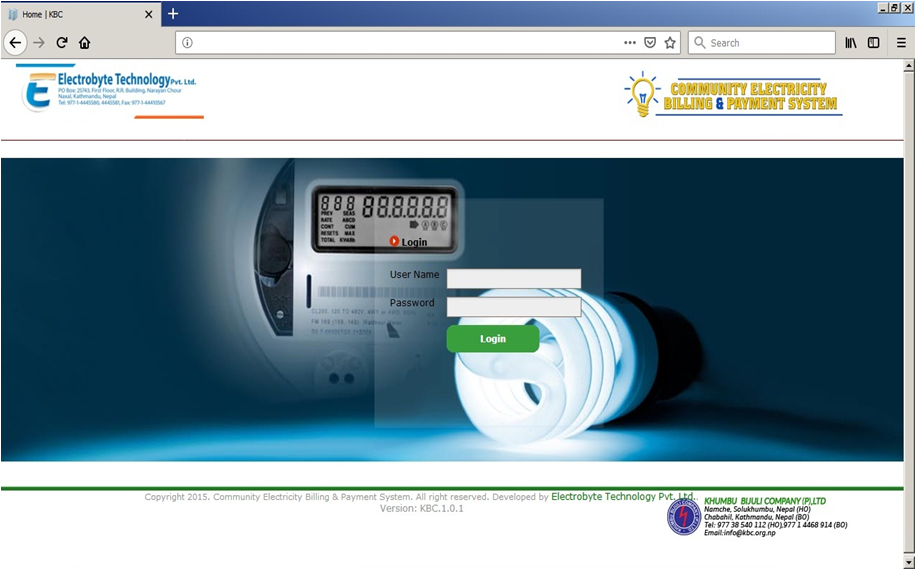Click inside the browser Search box
This screenshot has width=916, height=570.
point(768,43)
